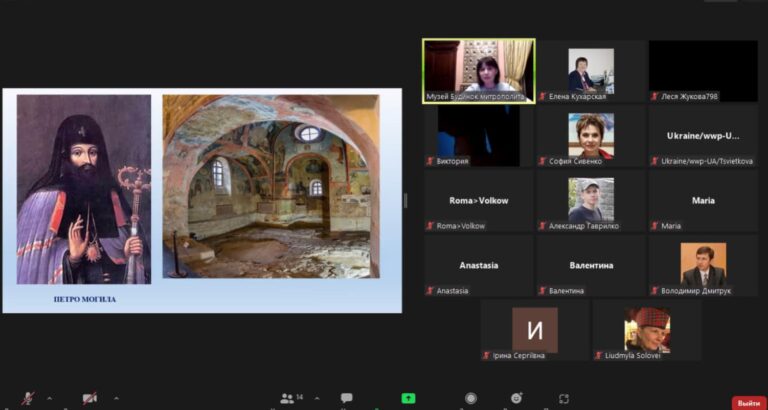This screenshot has height=410, width=768.
Task: Click the green Share Screen button
Action: click(408, 398)
